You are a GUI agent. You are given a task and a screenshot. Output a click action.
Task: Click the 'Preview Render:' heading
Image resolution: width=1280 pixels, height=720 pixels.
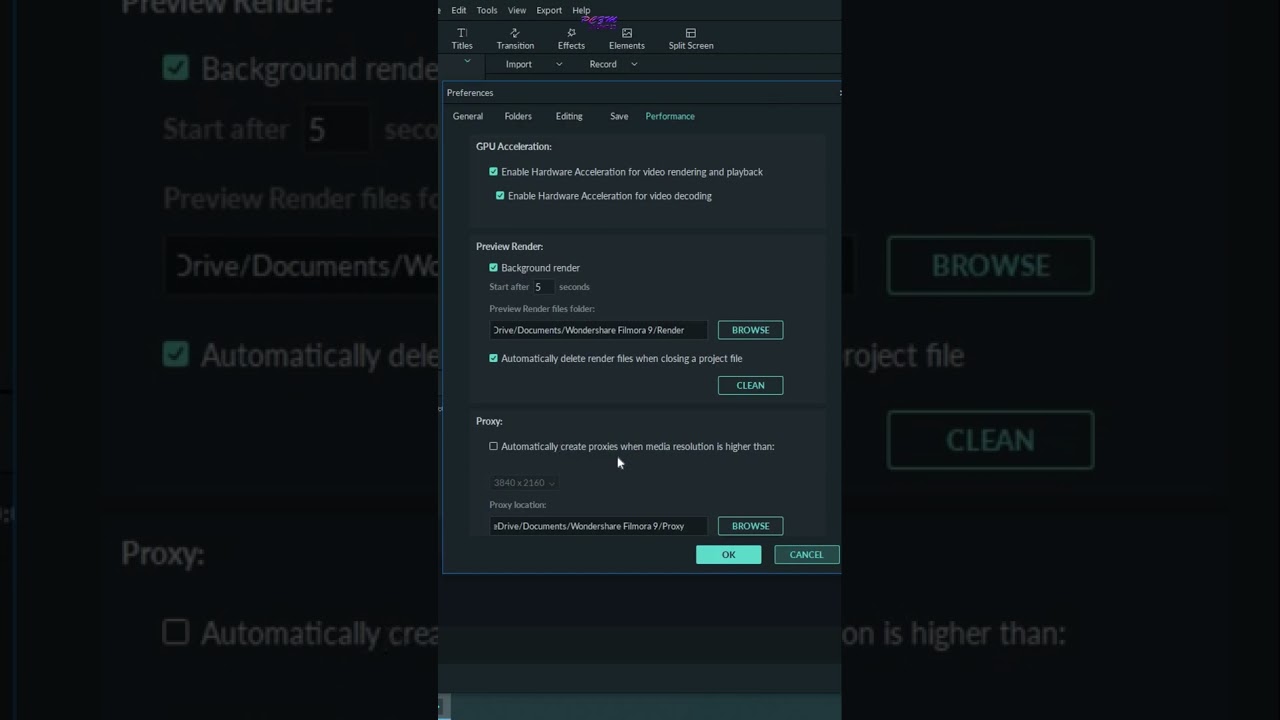(x=509, y=247)
